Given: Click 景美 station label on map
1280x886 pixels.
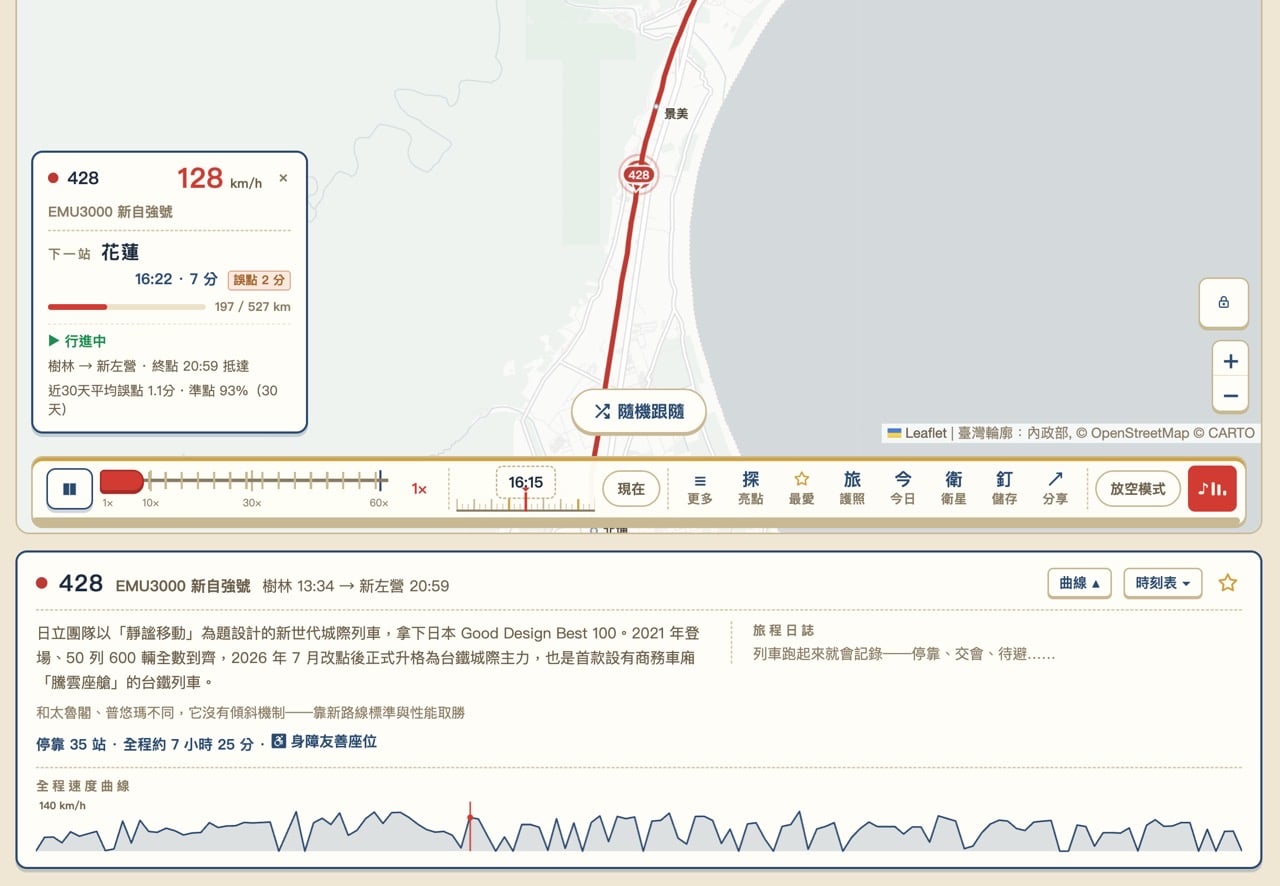Looking at the screenshot, I should click(x=676, y=114).
